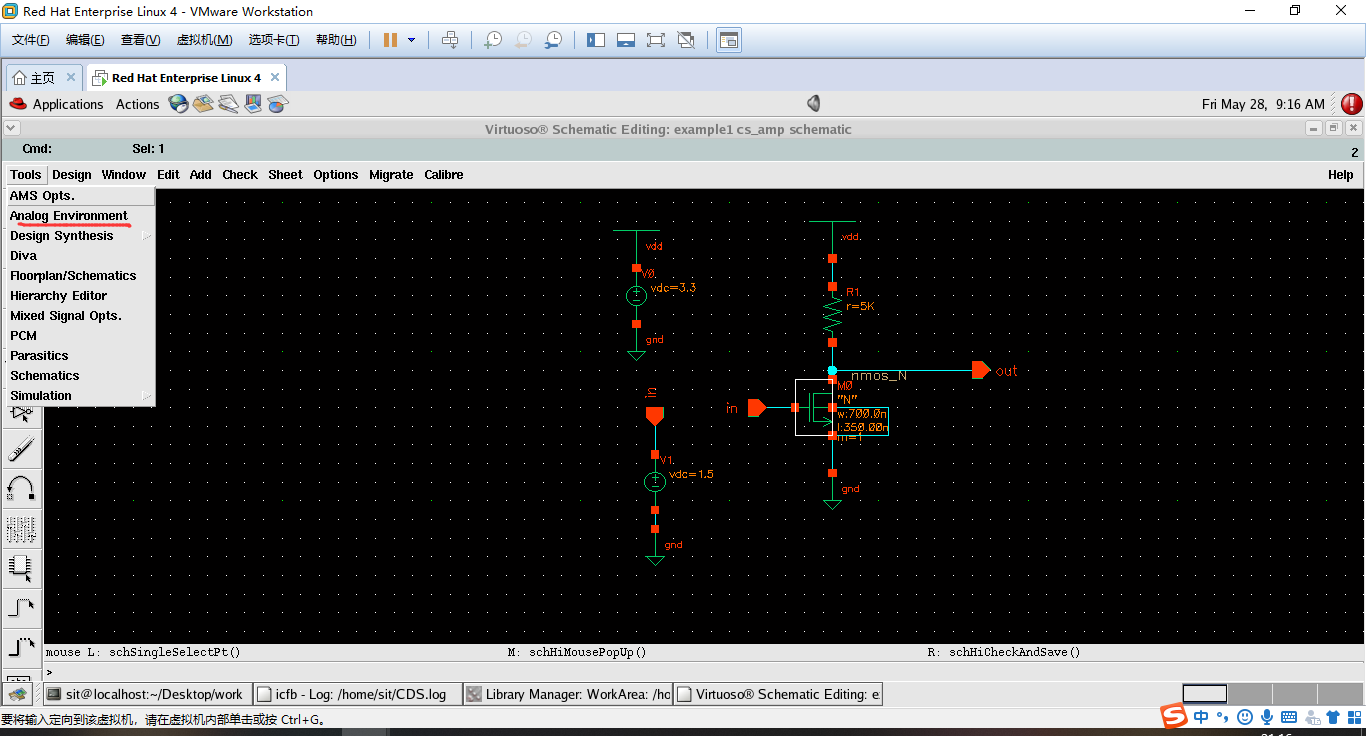Select the in input pin near transistor
Image resolution: width=1366 pixels, height=736 pixels.
pyautogui.click(x=757, y=407)
